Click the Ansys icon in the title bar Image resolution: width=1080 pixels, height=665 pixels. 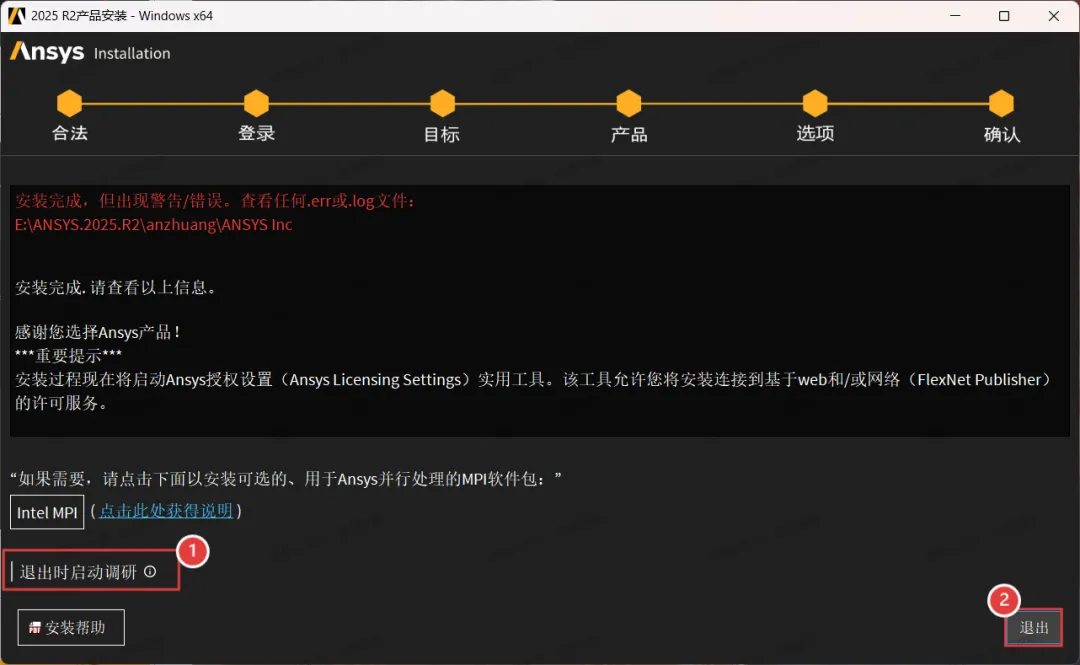[x=17, y=15]
